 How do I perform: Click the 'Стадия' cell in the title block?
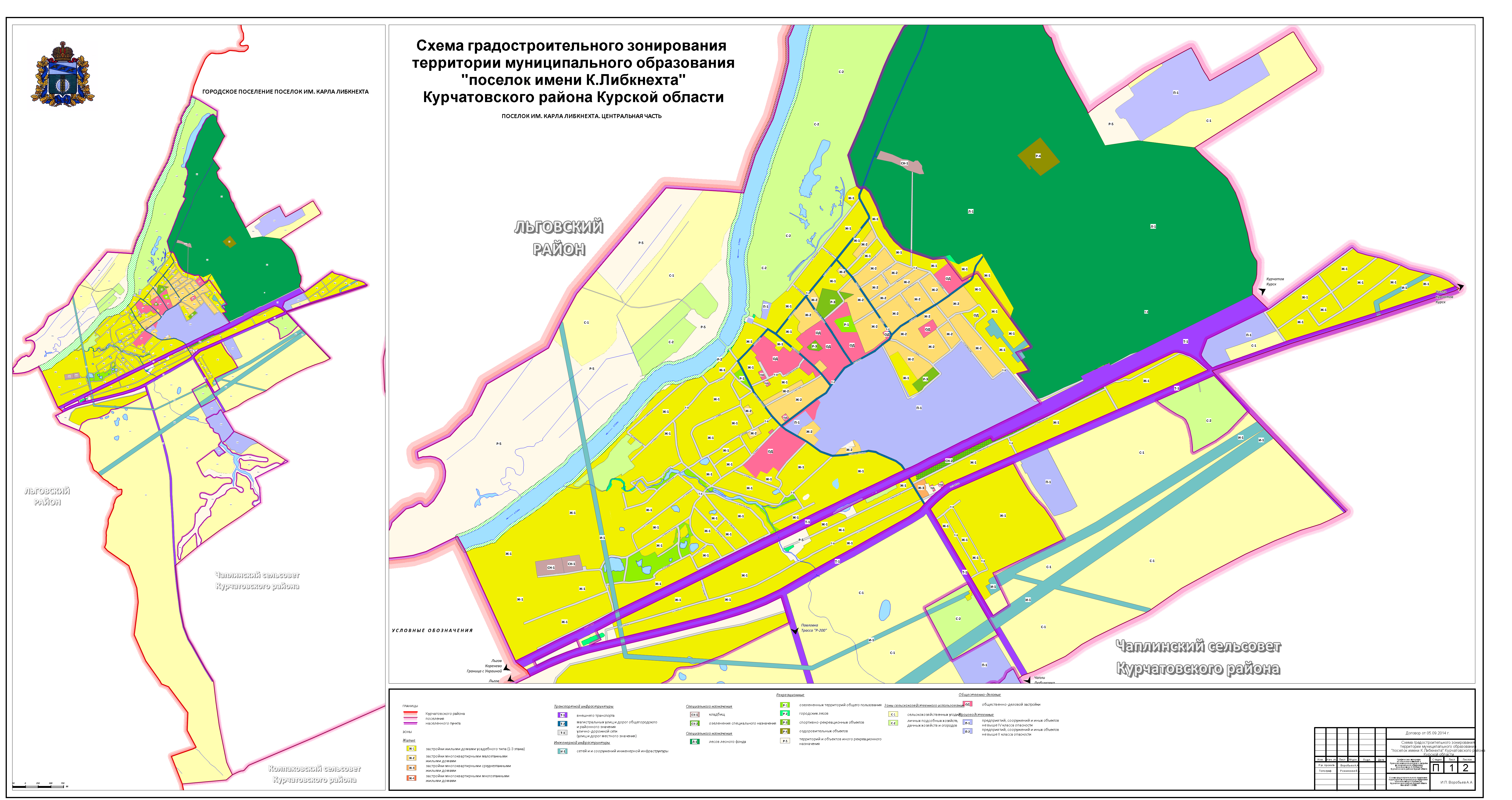tap(1437, 760)
